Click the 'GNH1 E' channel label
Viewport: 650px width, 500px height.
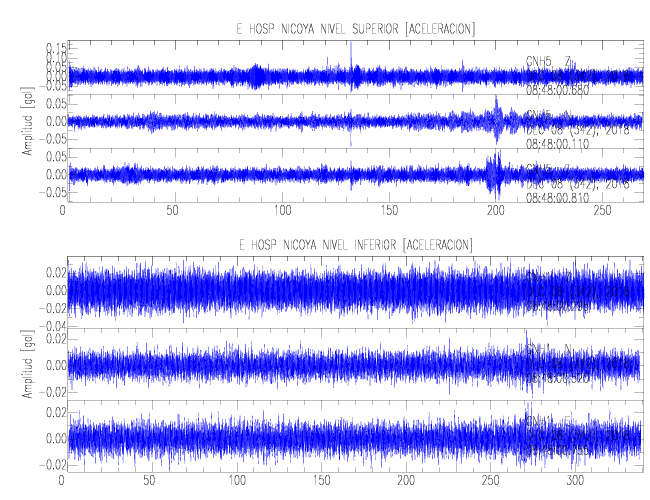[x=548, y=421]
